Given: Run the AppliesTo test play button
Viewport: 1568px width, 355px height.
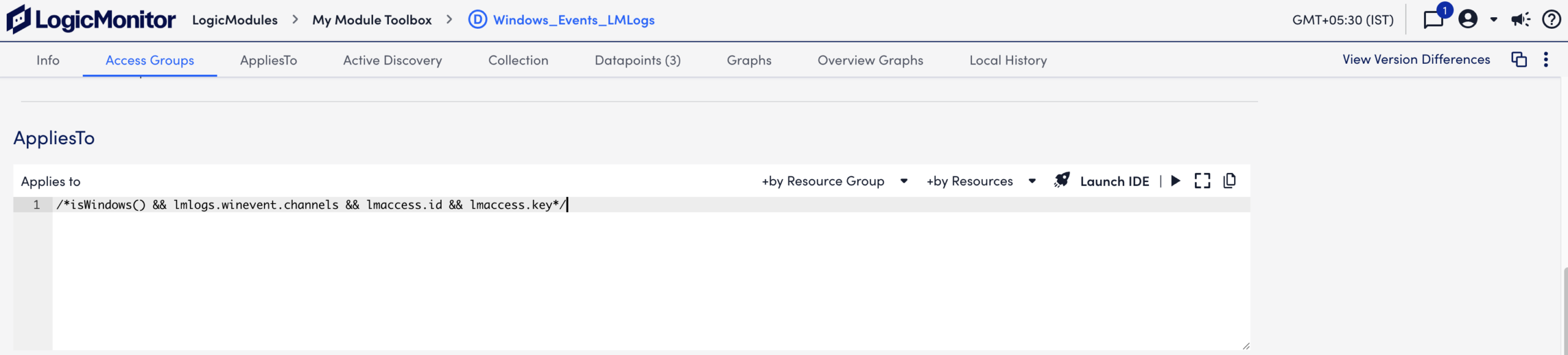Looking at the screenshot, I should (1175, 181).
